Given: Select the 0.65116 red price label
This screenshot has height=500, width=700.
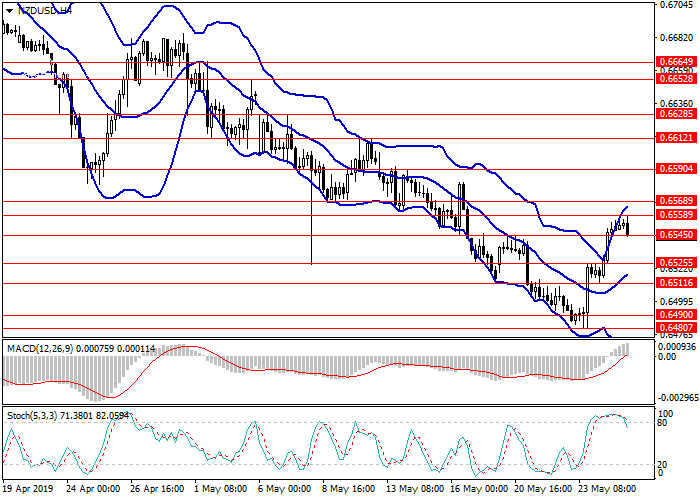Looking at the screenshot, I should (x=676, y=283).
